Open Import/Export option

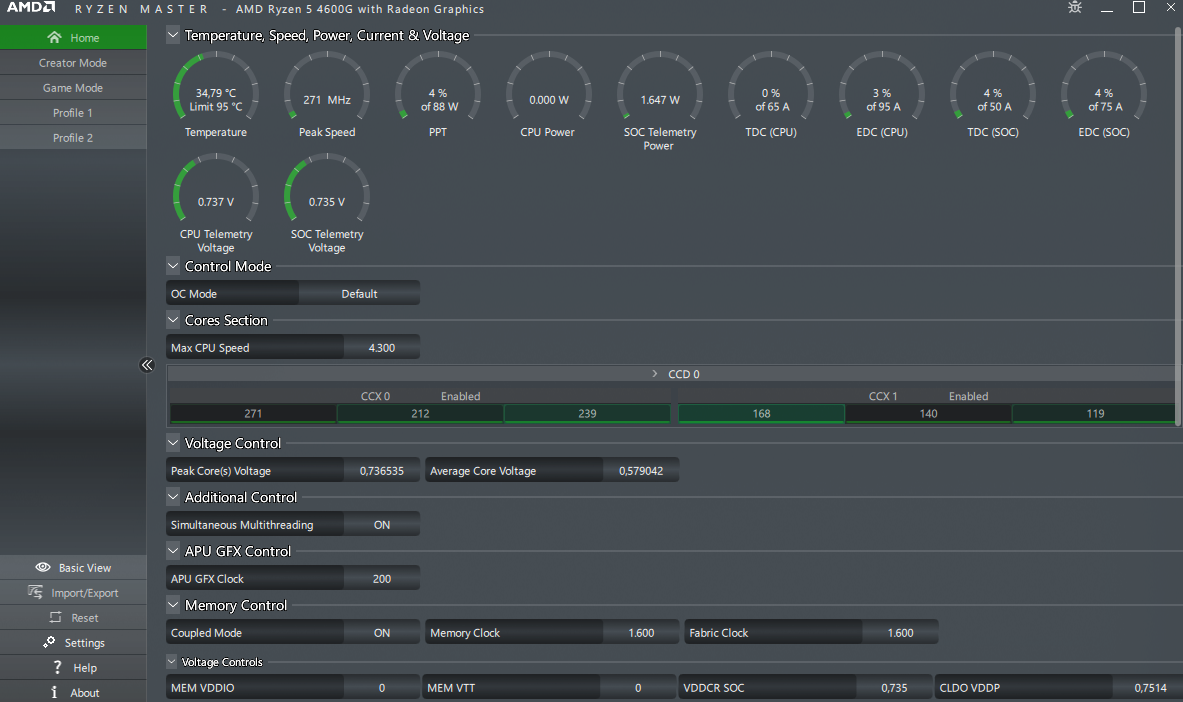point(73,593)
